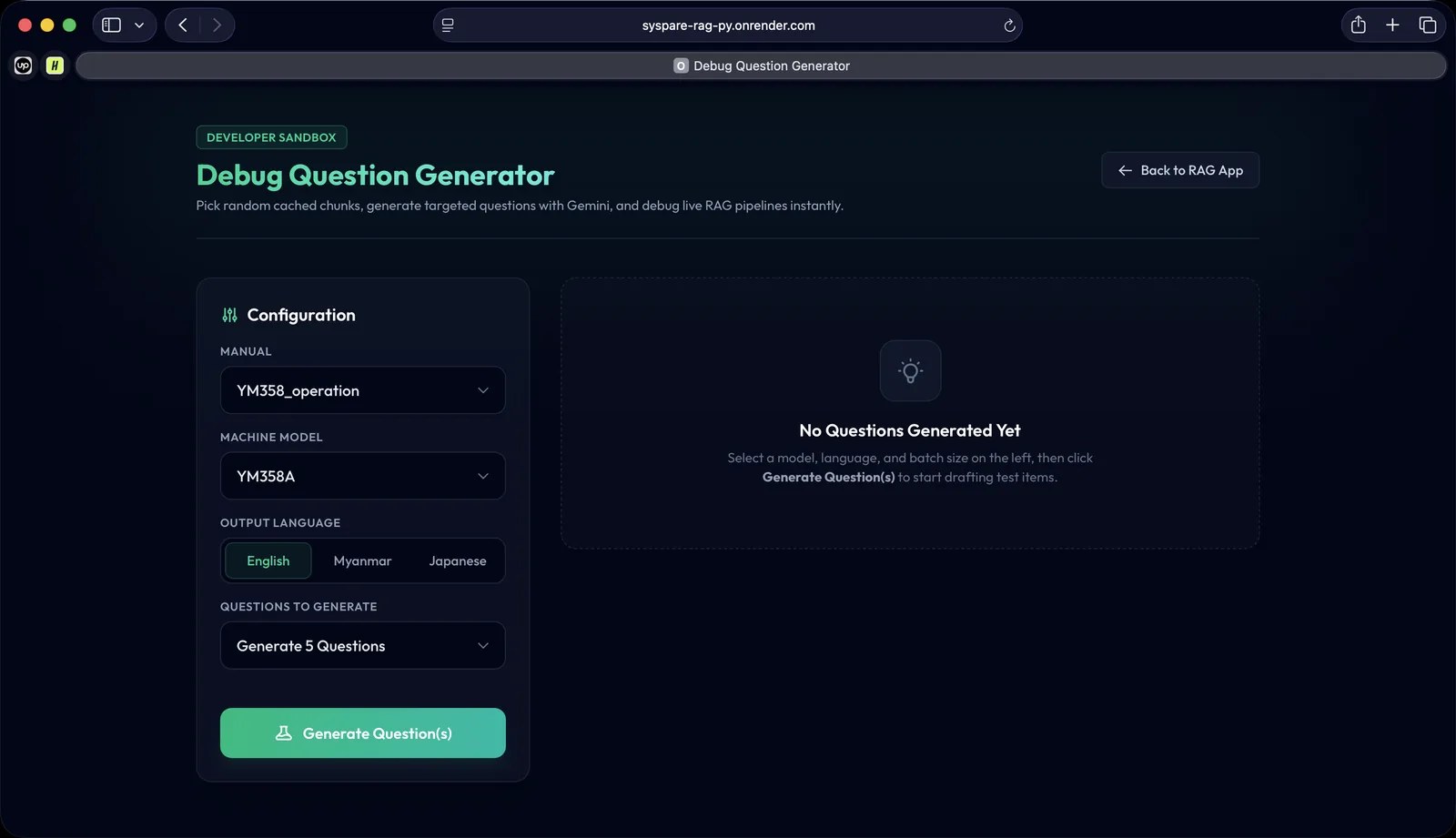Open the Share icon in toolbar
This screenshot has height=838, width=1456.
(x=1359, y=25)
